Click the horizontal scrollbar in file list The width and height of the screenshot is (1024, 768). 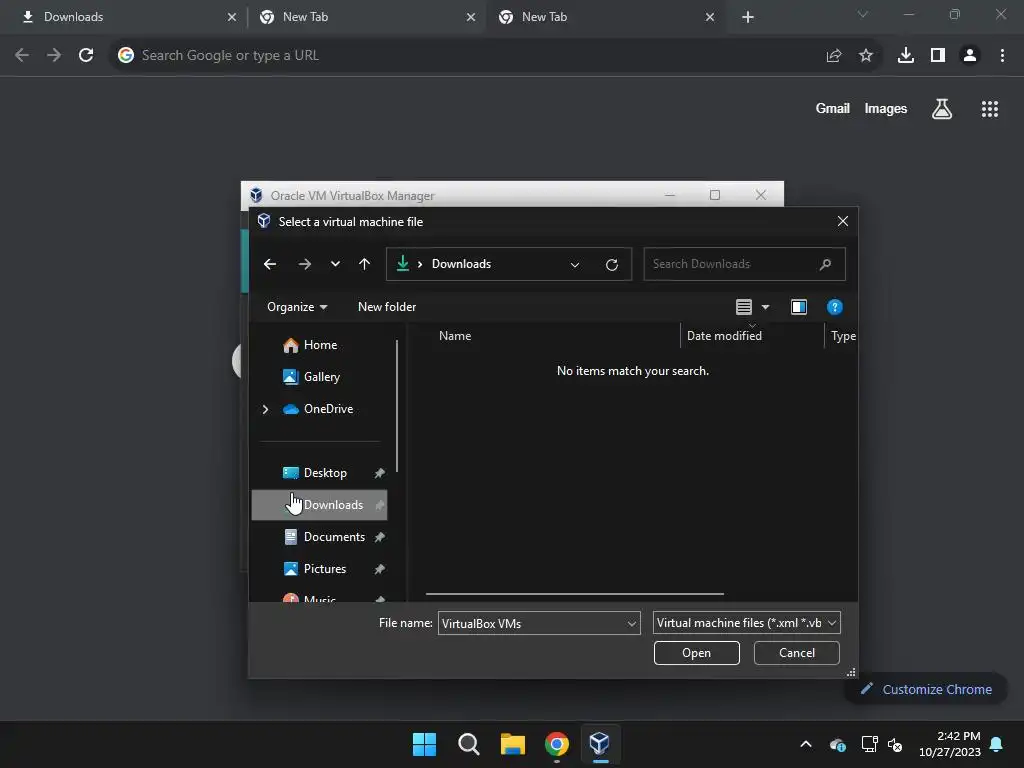(575, 594)
